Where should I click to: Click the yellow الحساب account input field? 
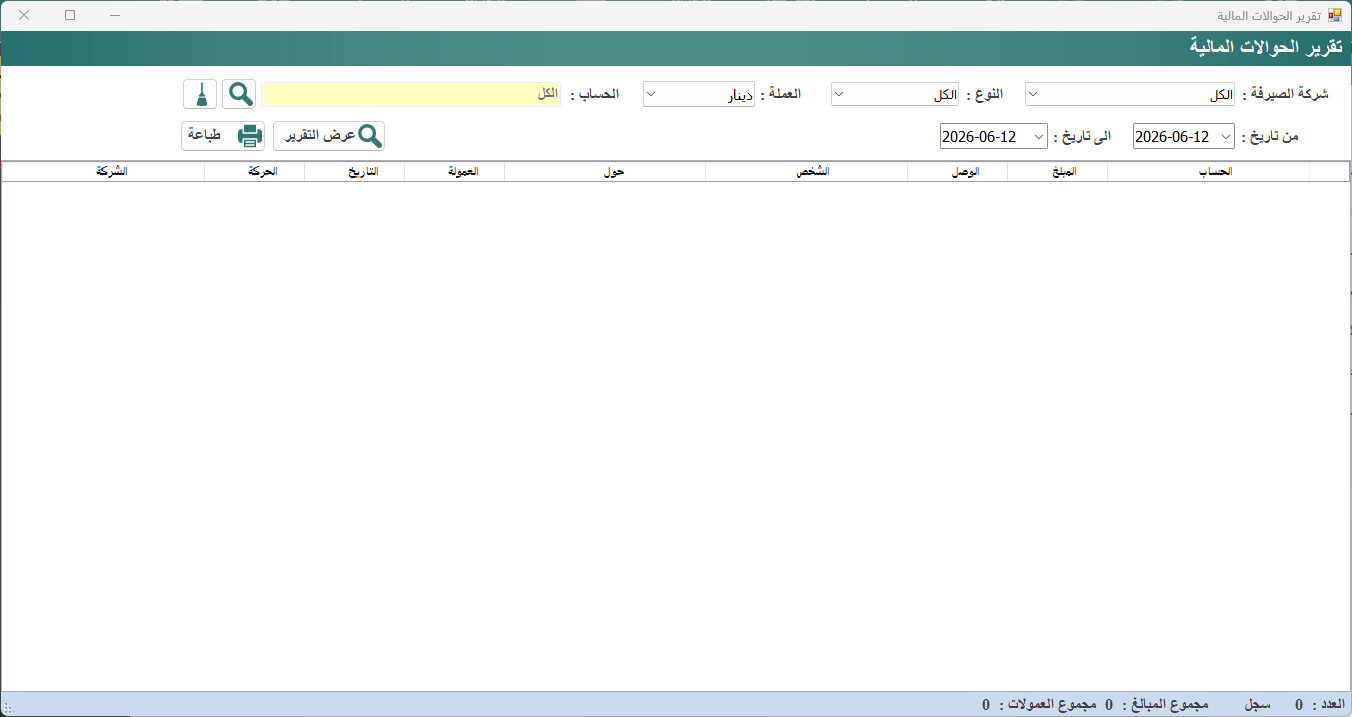pos(412,94)
